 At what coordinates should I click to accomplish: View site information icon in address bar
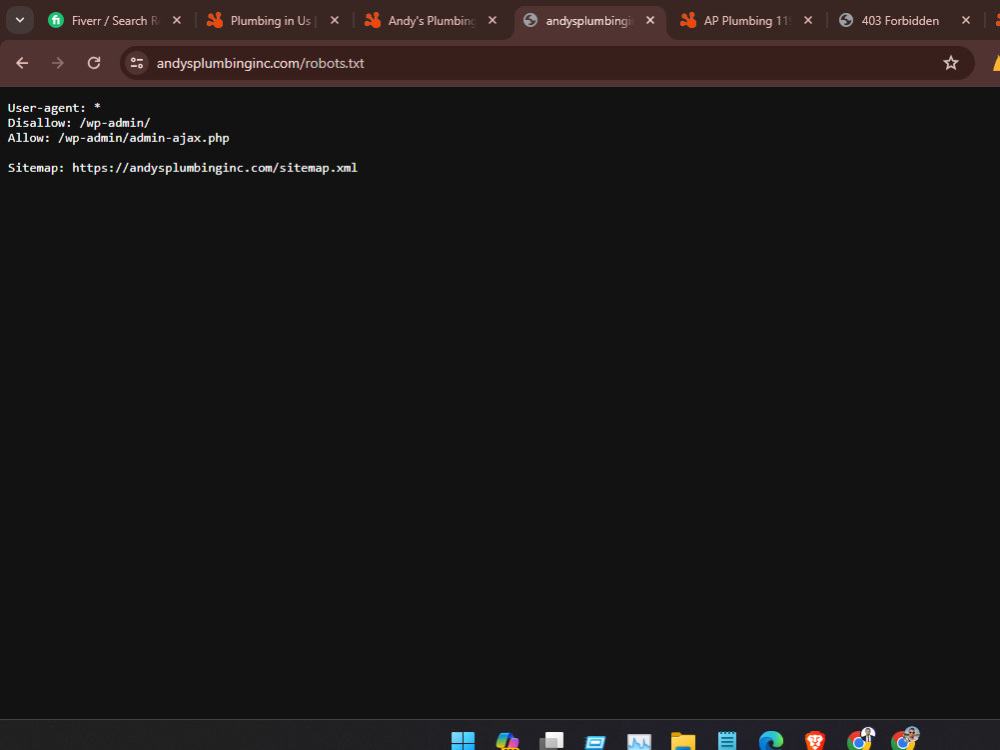[136, 63]
